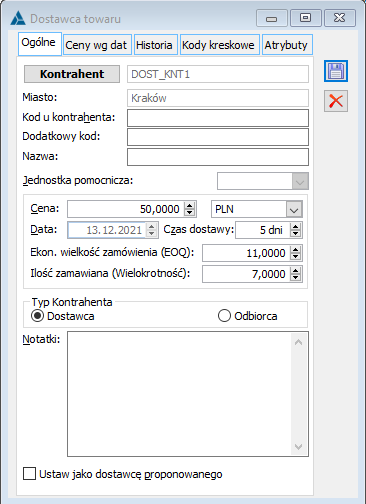Decrease EOQ value with down arrow

click(x=295, y=257)
